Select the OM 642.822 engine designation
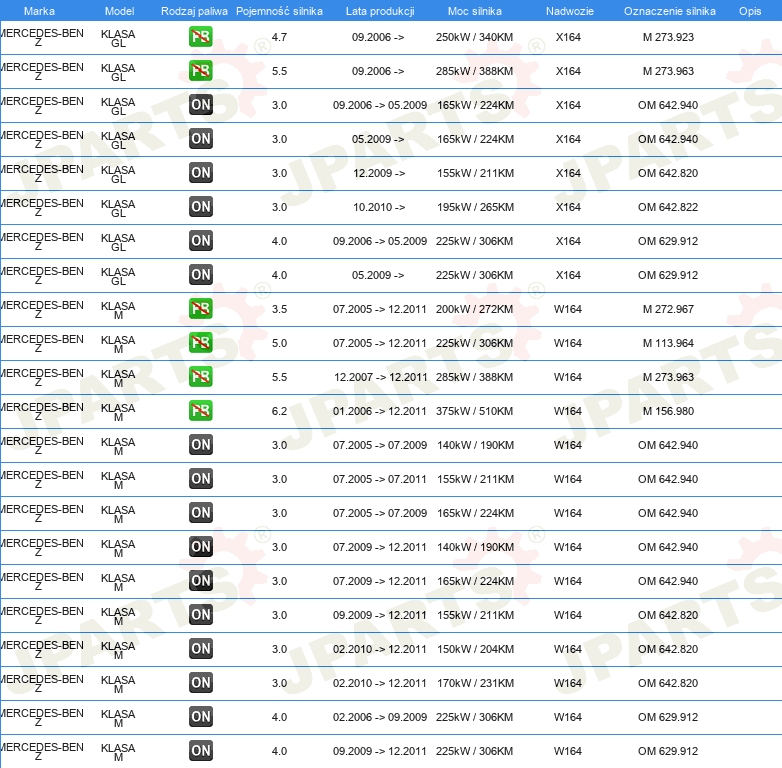This screenshot has width=782, height=768. coord(668,207)
